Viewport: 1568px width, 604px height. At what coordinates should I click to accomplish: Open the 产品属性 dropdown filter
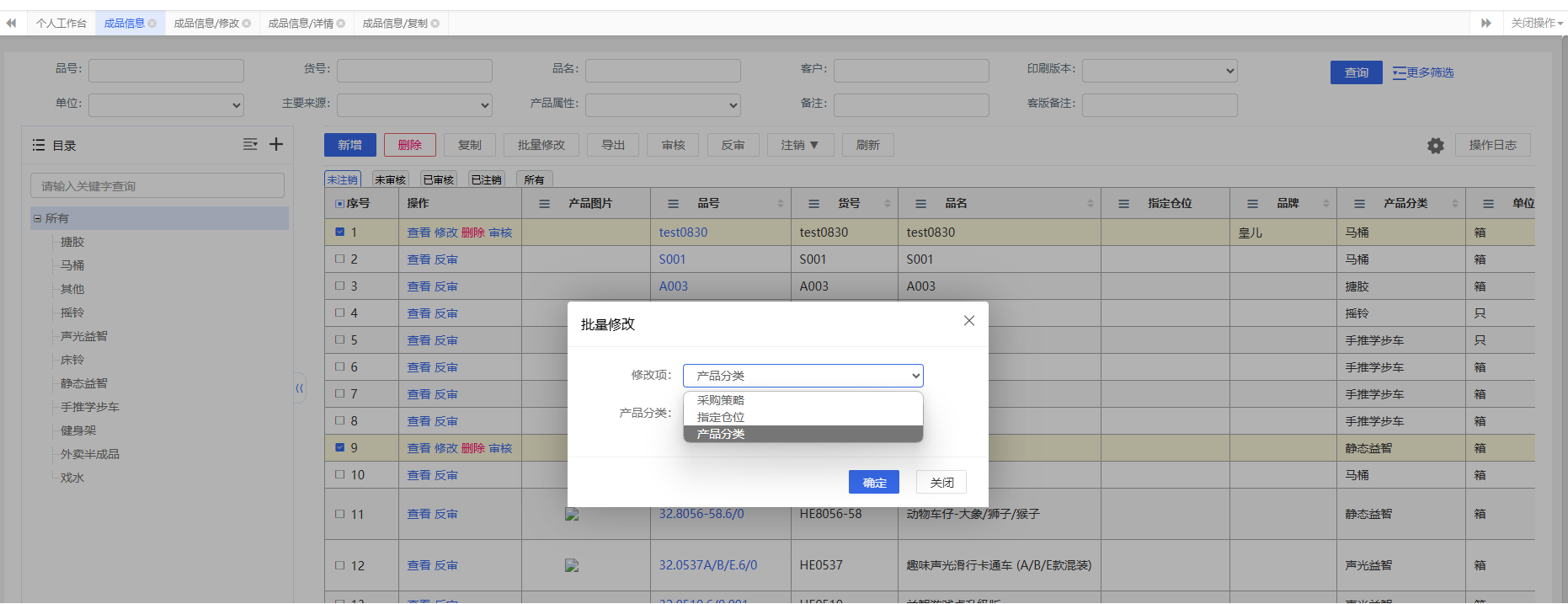point(663,105)
